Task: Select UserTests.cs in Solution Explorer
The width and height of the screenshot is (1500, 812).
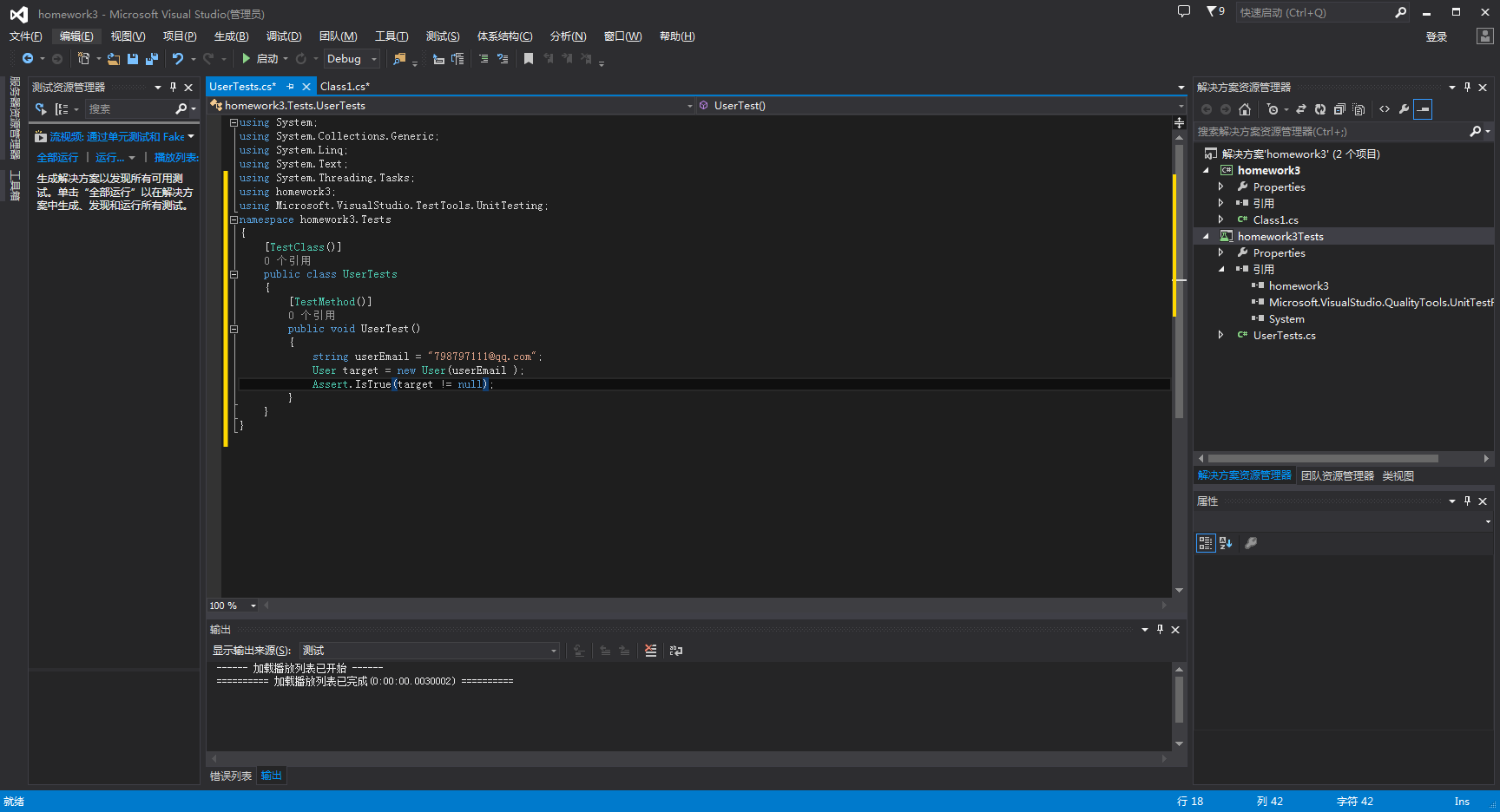Action: click(x=1284, y=336)
